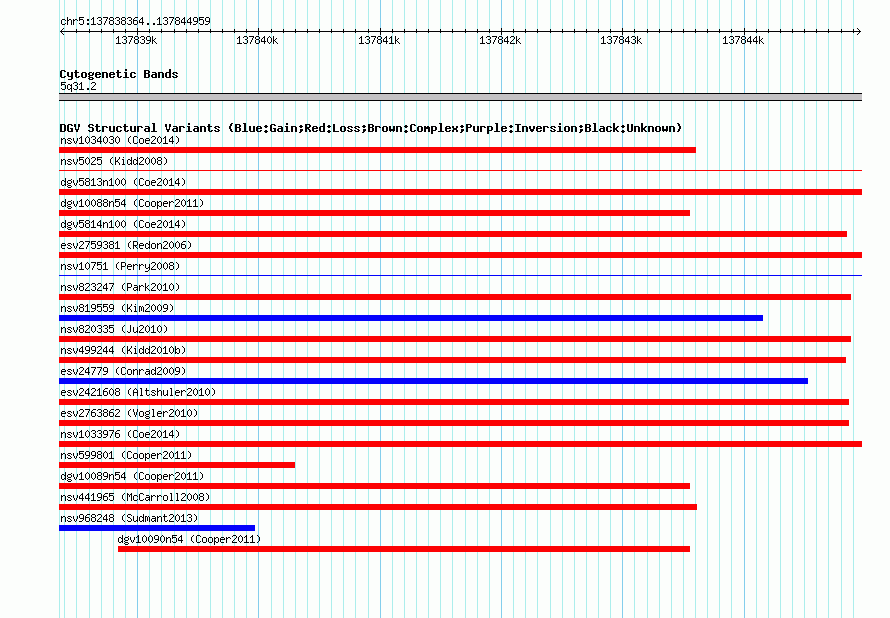Select the red bar under esv2421608
This screenshot has width=890, height=618.
[x=454, y=402]
